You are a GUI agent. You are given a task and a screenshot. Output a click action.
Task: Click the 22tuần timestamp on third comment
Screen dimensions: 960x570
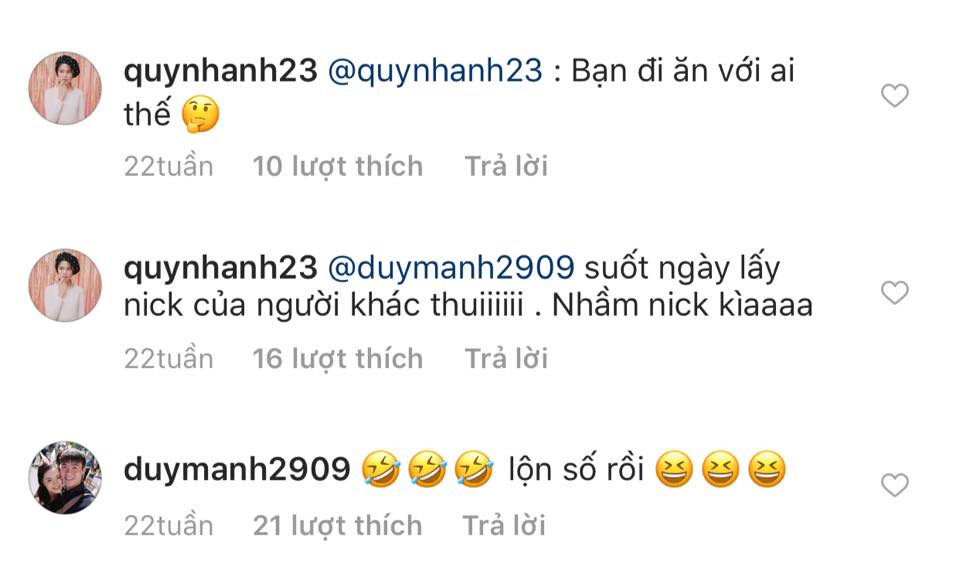pyautogui.click(x=168, y=526)
